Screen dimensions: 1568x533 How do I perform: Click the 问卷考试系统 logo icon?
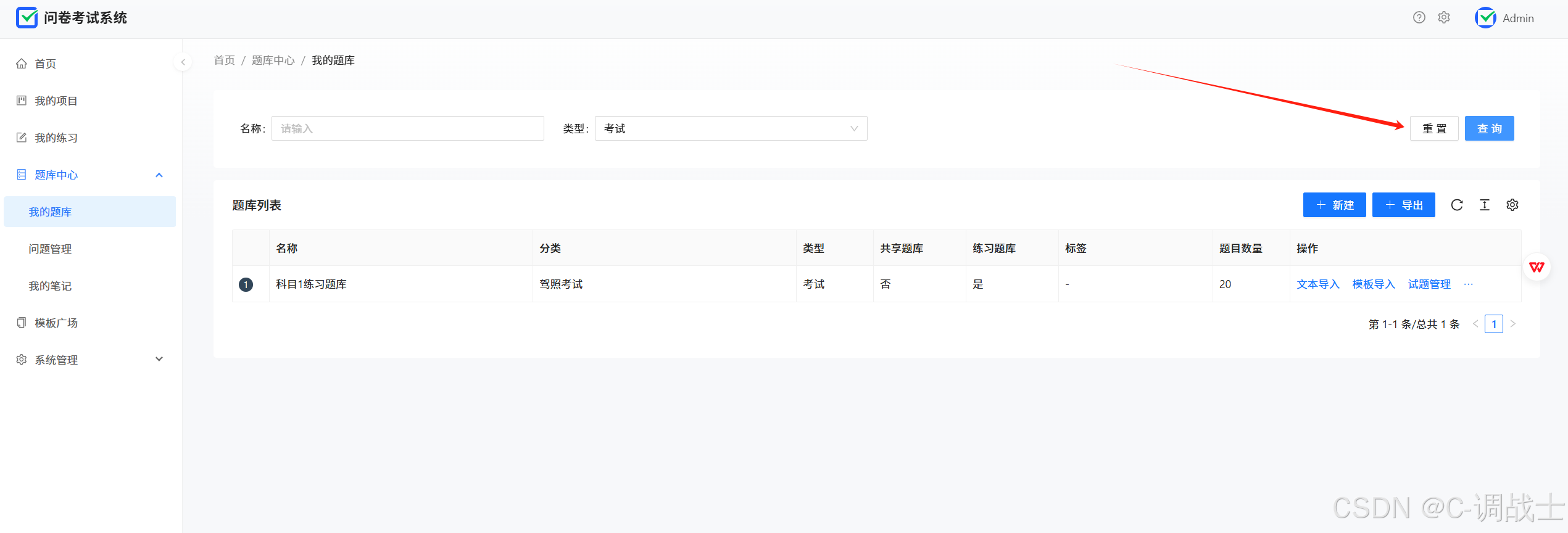point(27,18)
